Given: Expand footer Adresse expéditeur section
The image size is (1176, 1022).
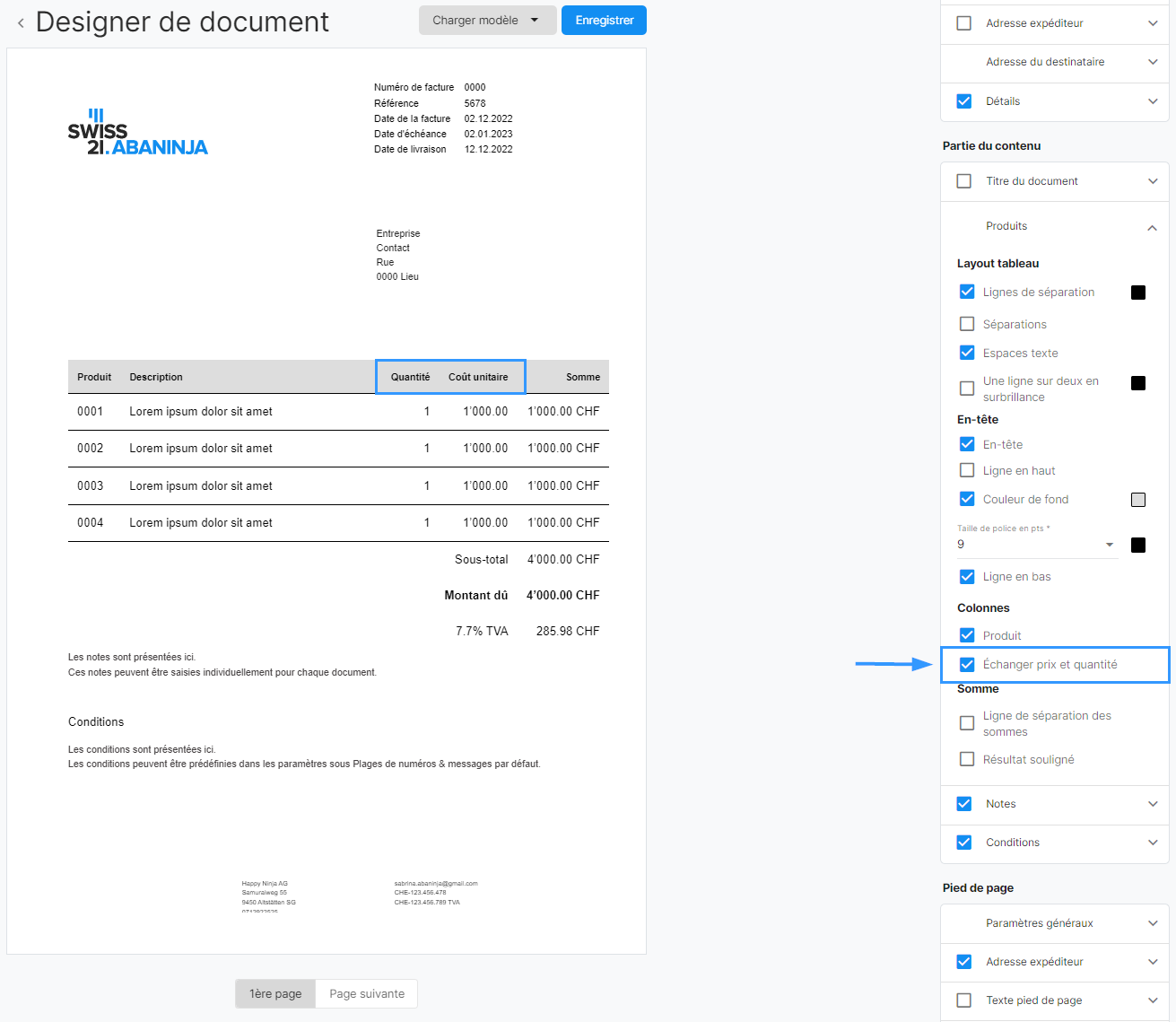Looking at the screenshot, I should 1153,962.
